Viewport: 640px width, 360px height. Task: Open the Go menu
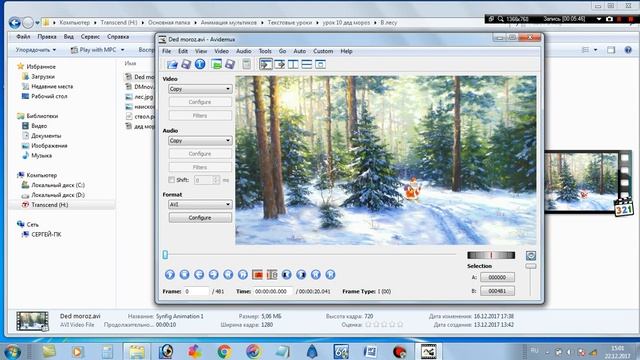coord(282,51)
